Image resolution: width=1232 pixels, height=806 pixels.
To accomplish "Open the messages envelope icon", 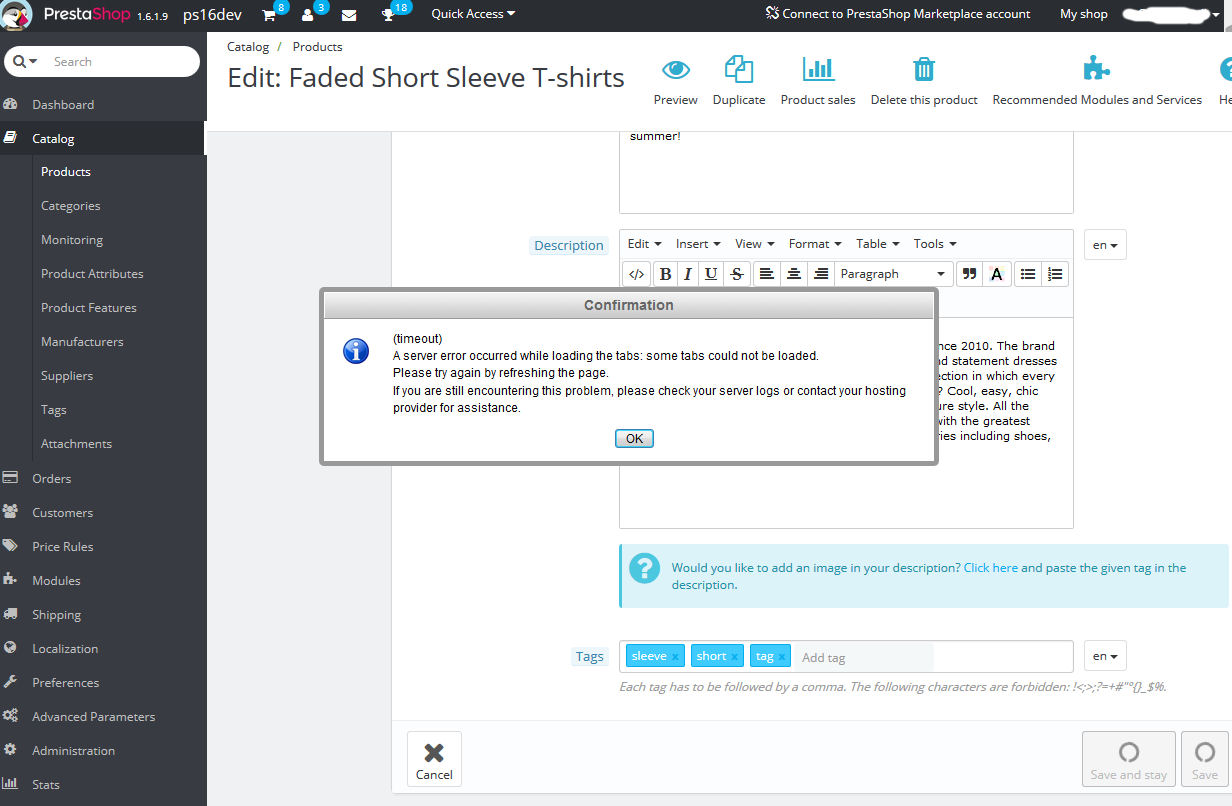I will tap(349, 15).
